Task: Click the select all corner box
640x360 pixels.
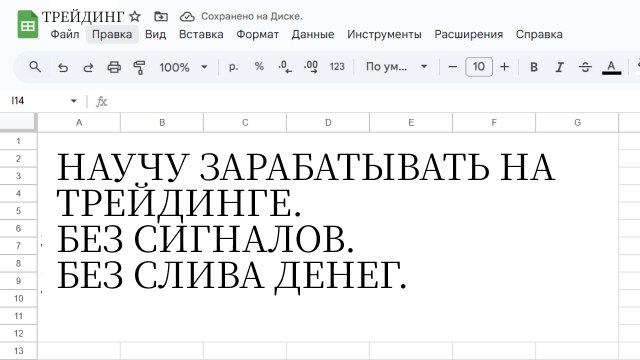Action: pos(18,122)
